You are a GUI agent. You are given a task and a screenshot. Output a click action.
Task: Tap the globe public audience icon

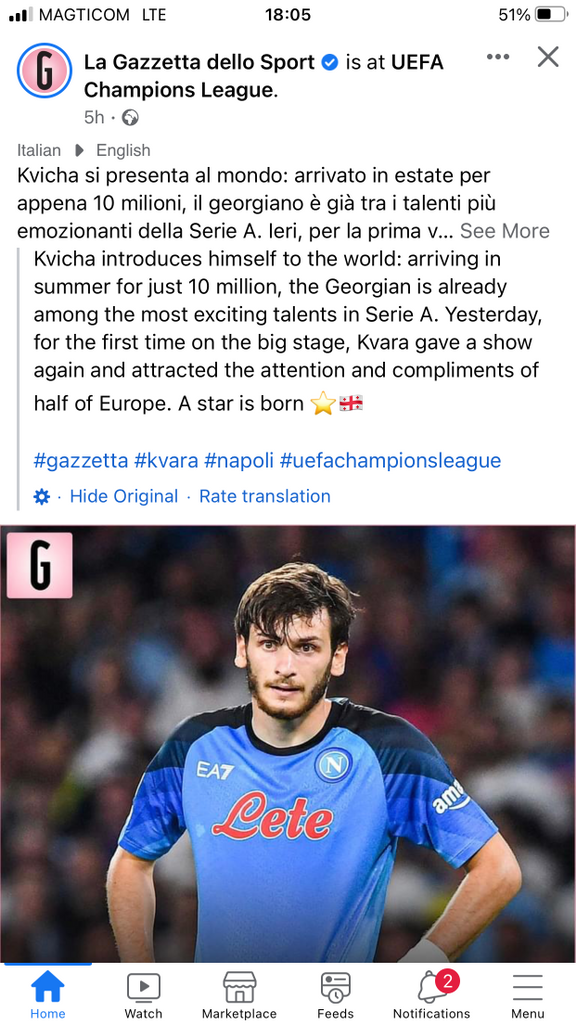tap(131, 118)
